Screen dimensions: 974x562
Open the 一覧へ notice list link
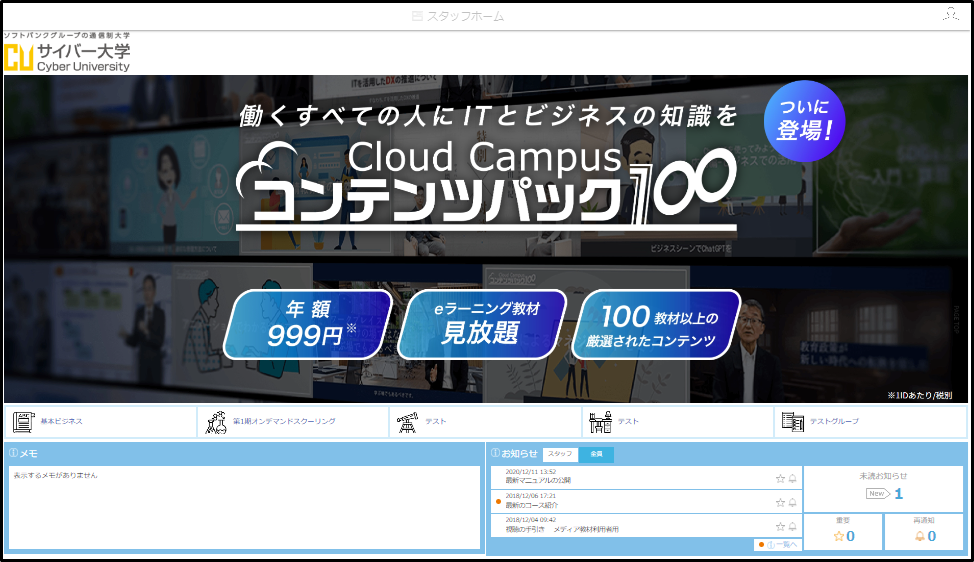point(778,545)
